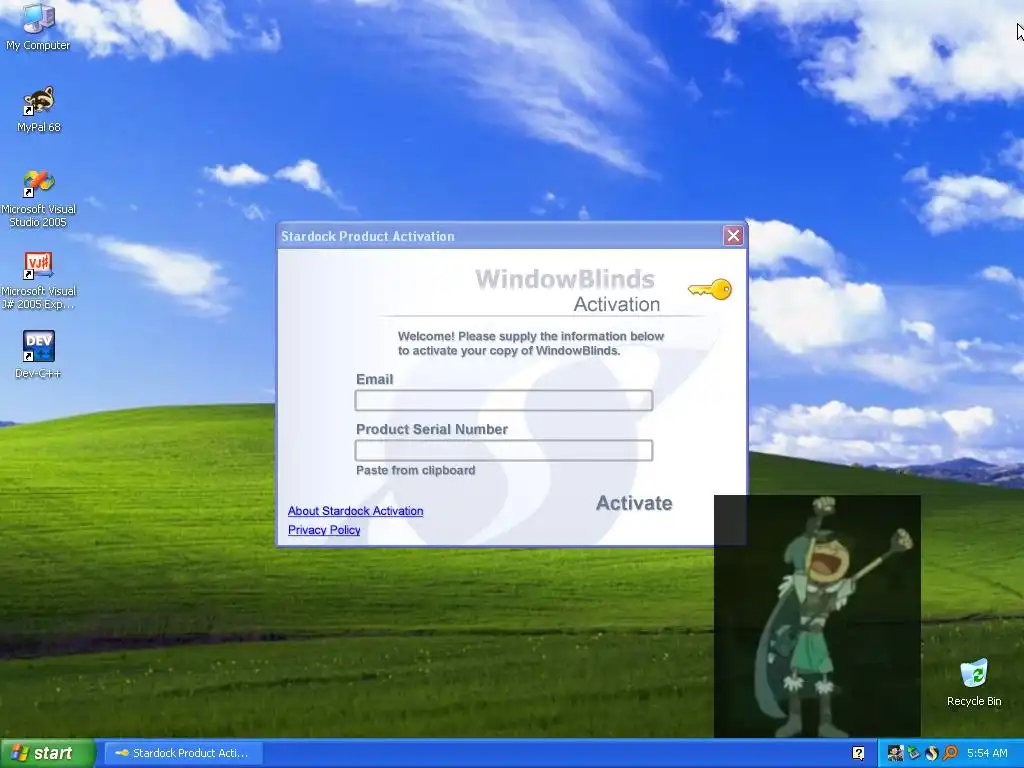This screenshot has width=1024, height=768.
Task: Select the Dev-C++ desktop shortcut
Action: point(39,354)
